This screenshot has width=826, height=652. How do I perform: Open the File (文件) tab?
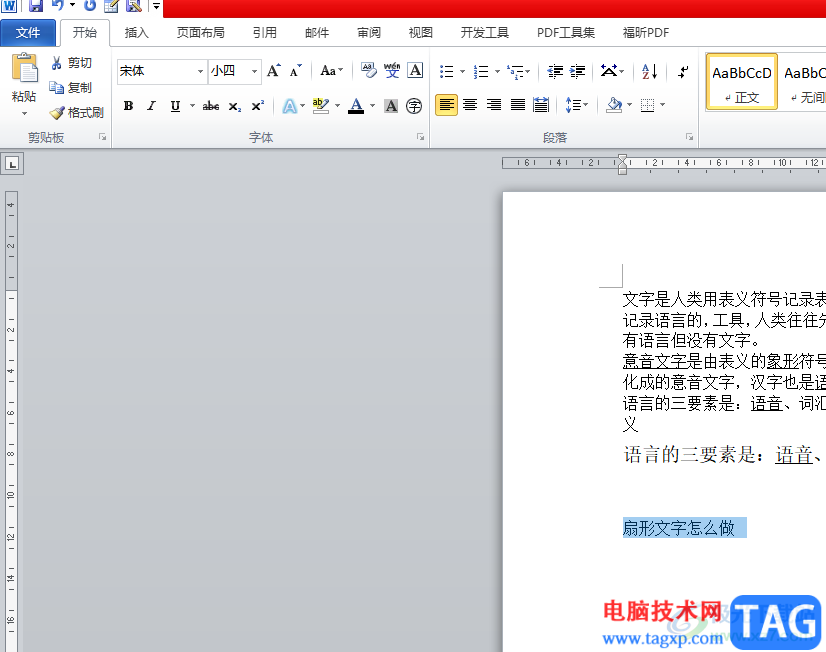[28, 33]
